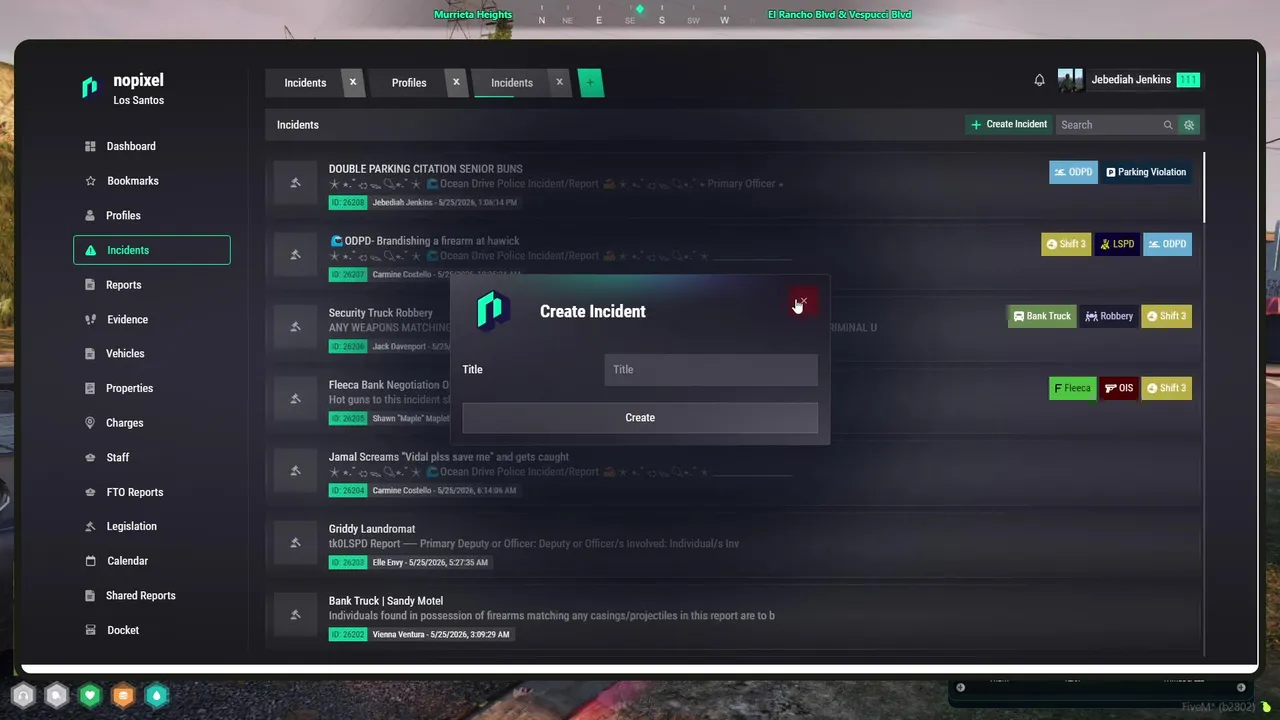
Task: Close the Profiles tab
Action: coord(456,82)
